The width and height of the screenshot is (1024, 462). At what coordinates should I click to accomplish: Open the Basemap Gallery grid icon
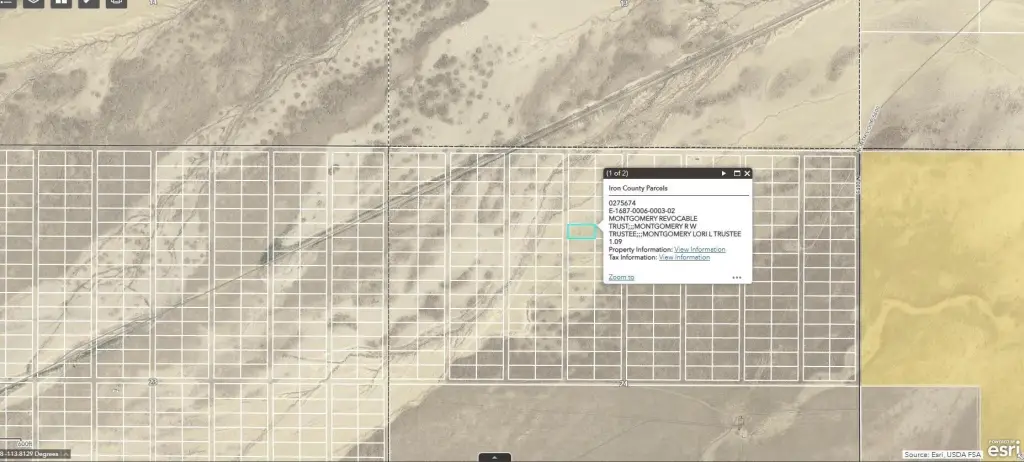tap(62, 1)
